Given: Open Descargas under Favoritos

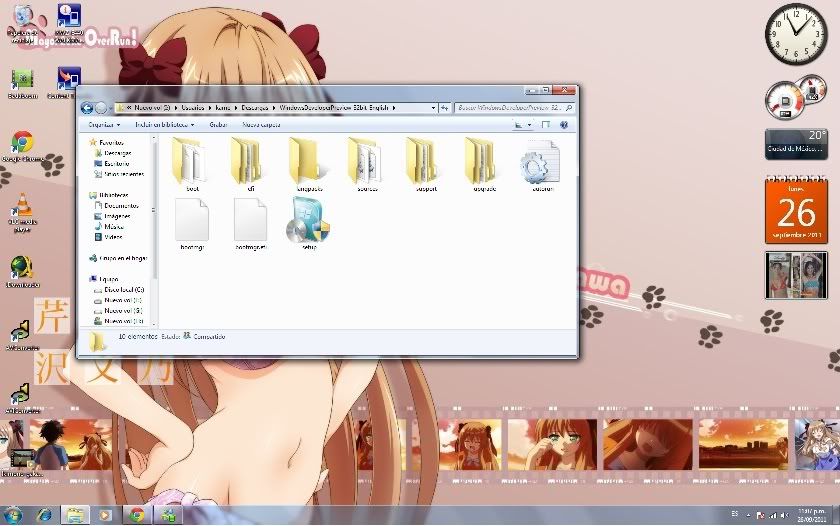Looking at the screenshot, I should click(118, 153).
